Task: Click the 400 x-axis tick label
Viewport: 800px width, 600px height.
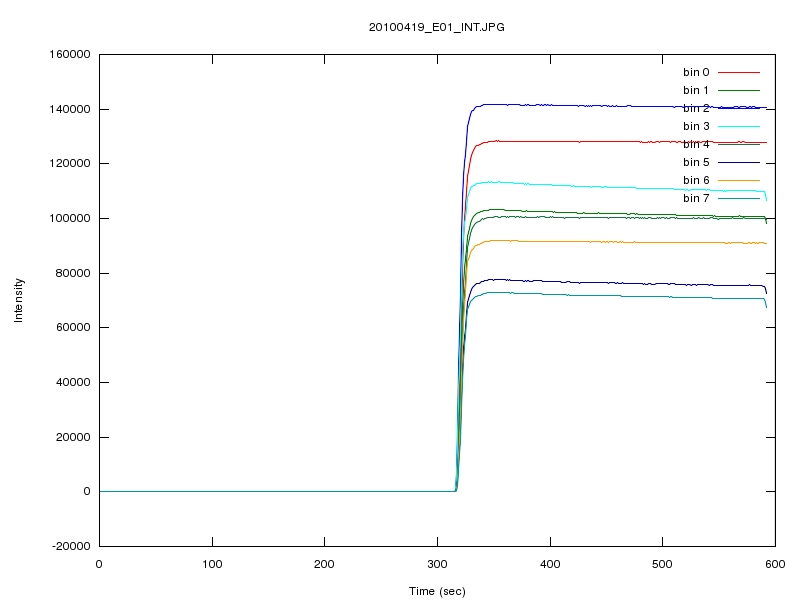Action: click(x=550, y=564)
